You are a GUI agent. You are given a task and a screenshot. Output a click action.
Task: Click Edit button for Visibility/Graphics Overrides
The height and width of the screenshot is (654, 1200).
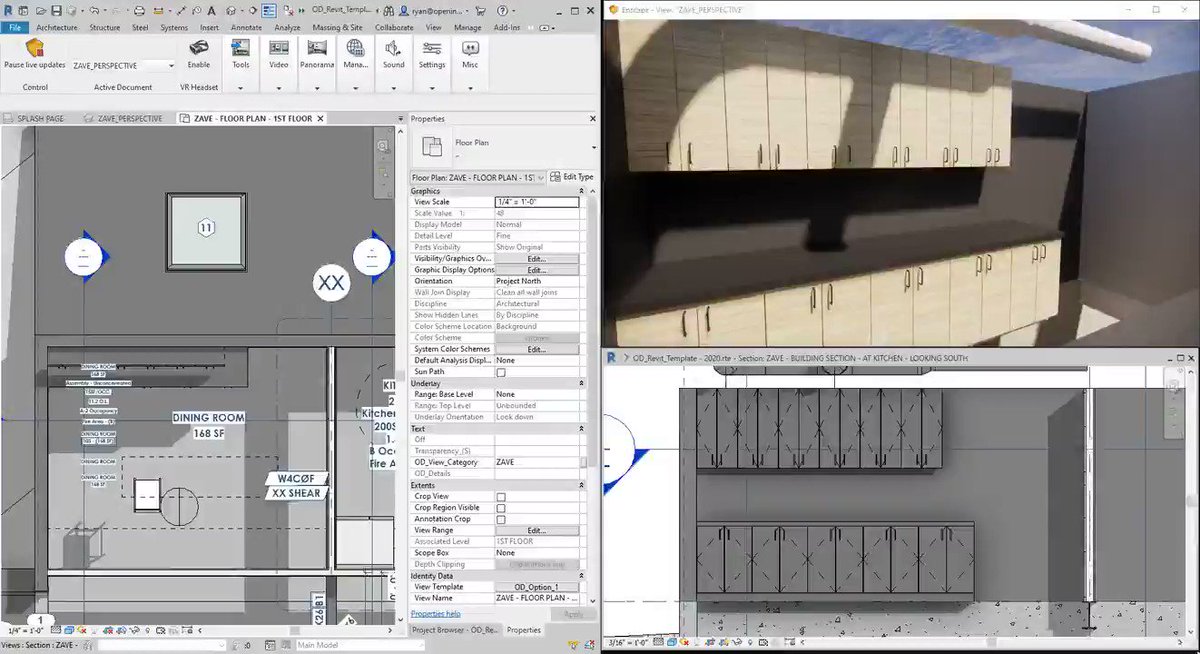click(537, 259)
